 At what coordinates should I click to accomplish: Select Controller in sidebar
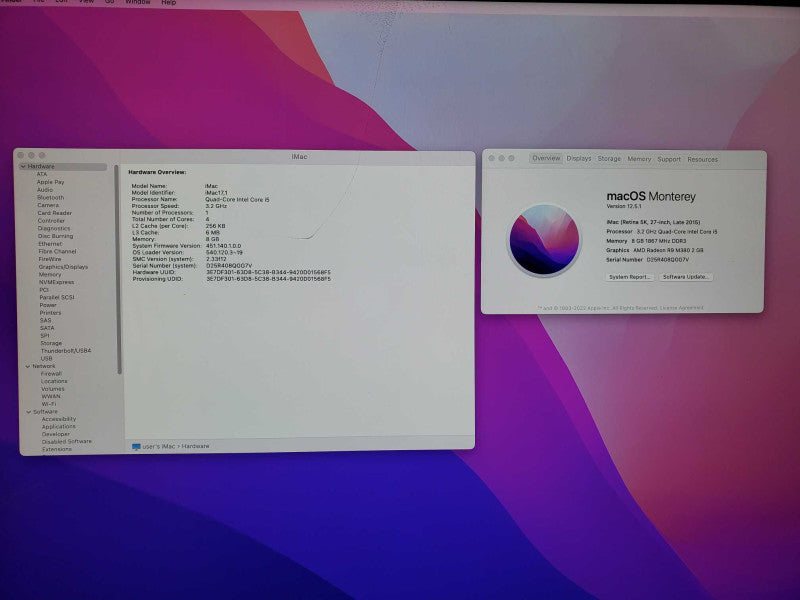click(51, 221)
